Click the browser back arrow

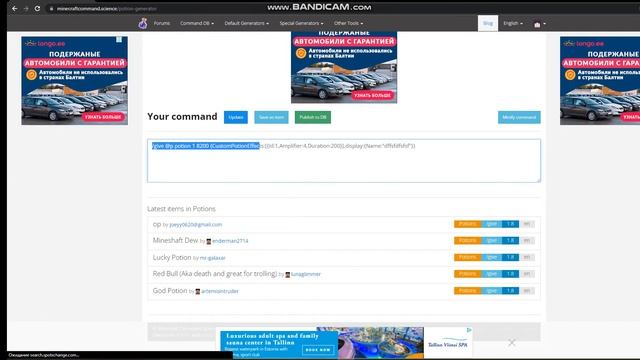tap(15, 8)
